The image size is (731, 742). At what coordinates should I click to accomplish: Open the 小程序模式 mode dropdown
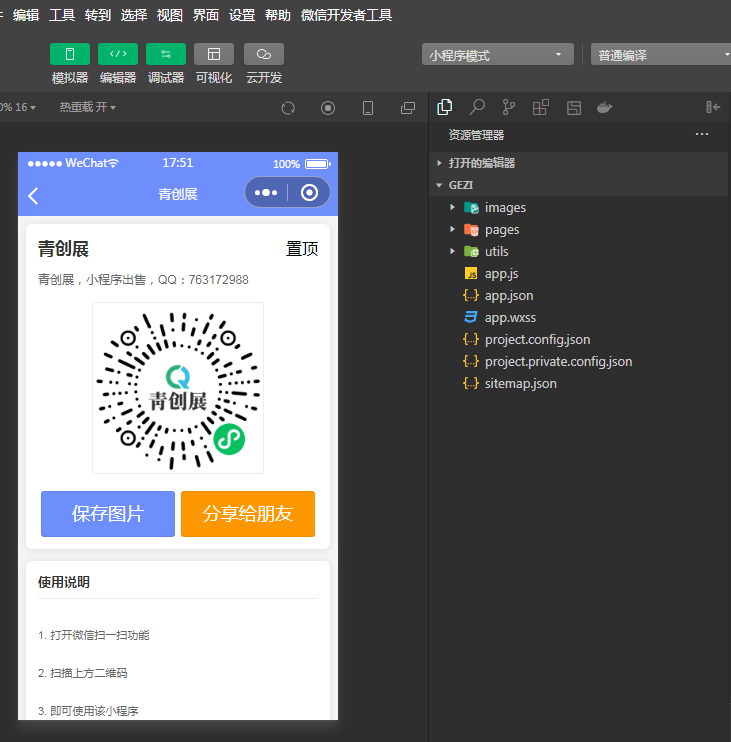point(498,55)
